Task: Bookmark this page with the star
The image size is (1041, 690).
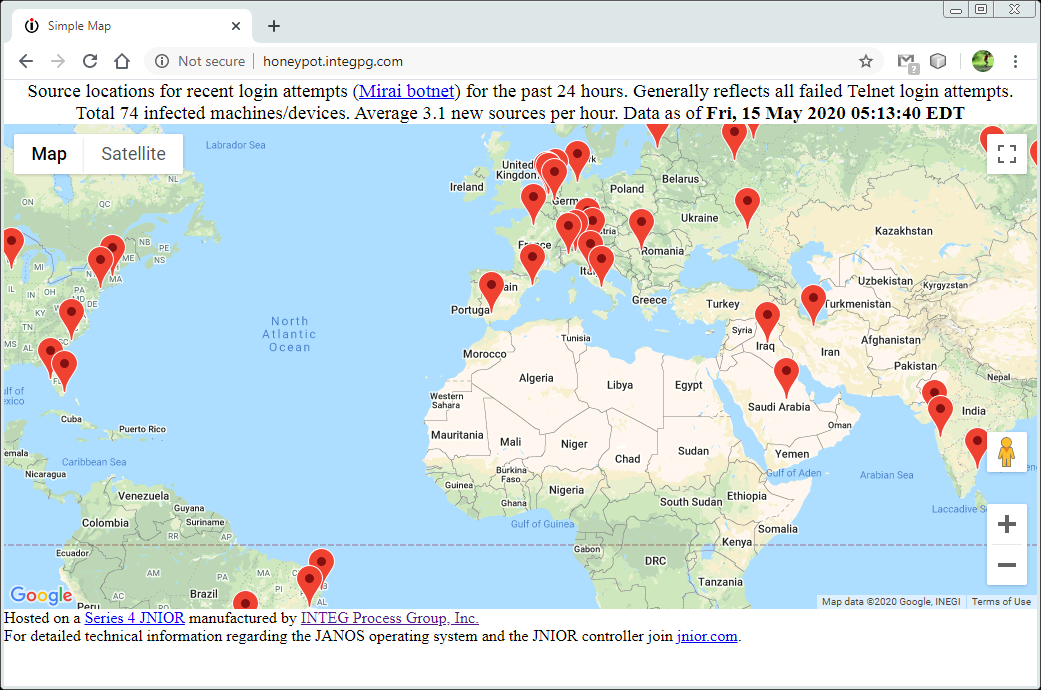Action: [x=866, y=62]
